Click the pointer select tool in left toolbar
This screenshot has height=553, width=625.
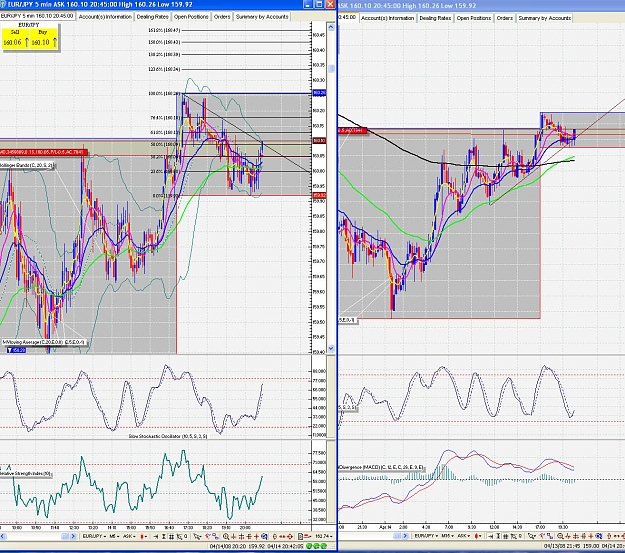pyautogui.click(x=197, y=536)
